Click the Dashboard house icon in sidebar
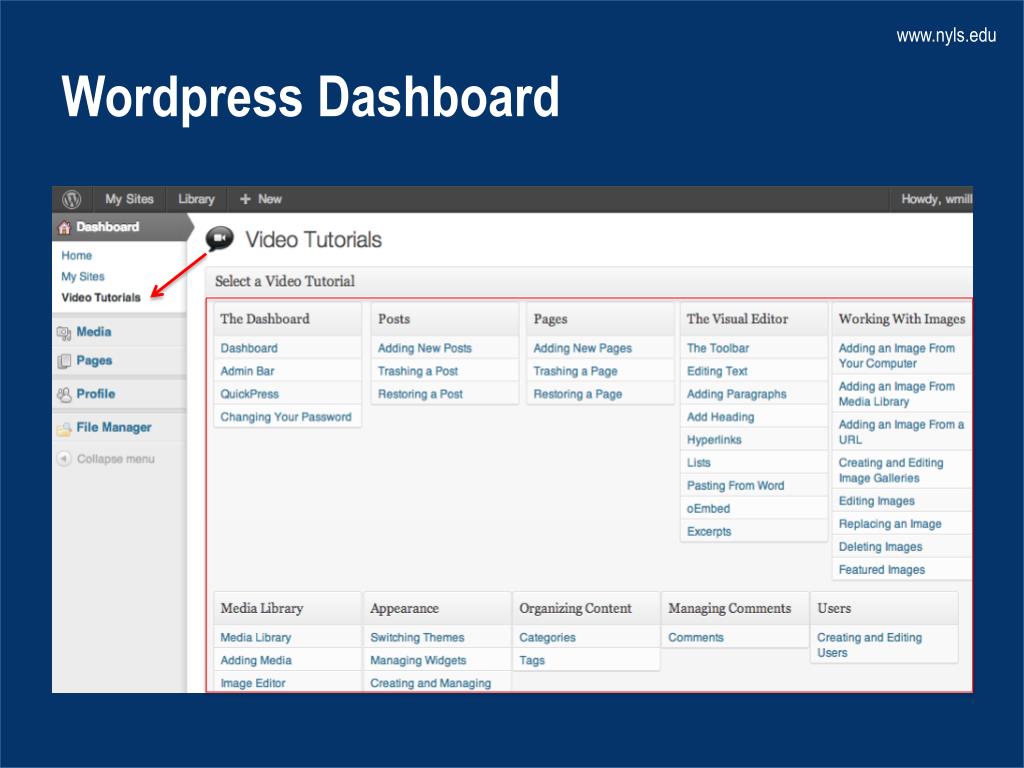The width and height of the screenshot is (1024, 768). [64, 227]
